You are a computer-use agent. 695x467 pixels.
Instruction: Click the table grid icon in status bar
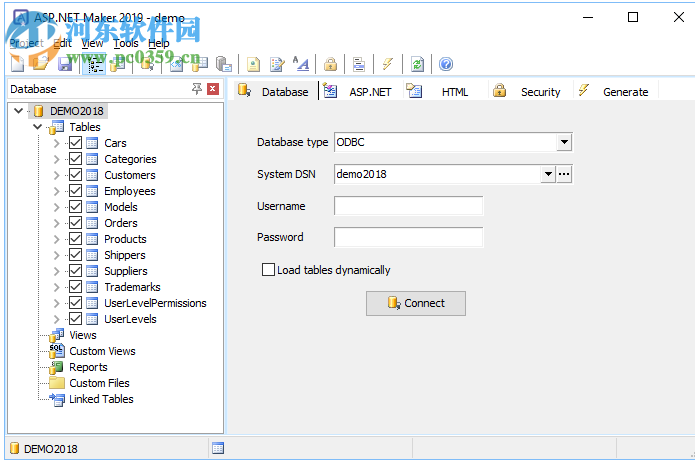click(x=218, y=448)
